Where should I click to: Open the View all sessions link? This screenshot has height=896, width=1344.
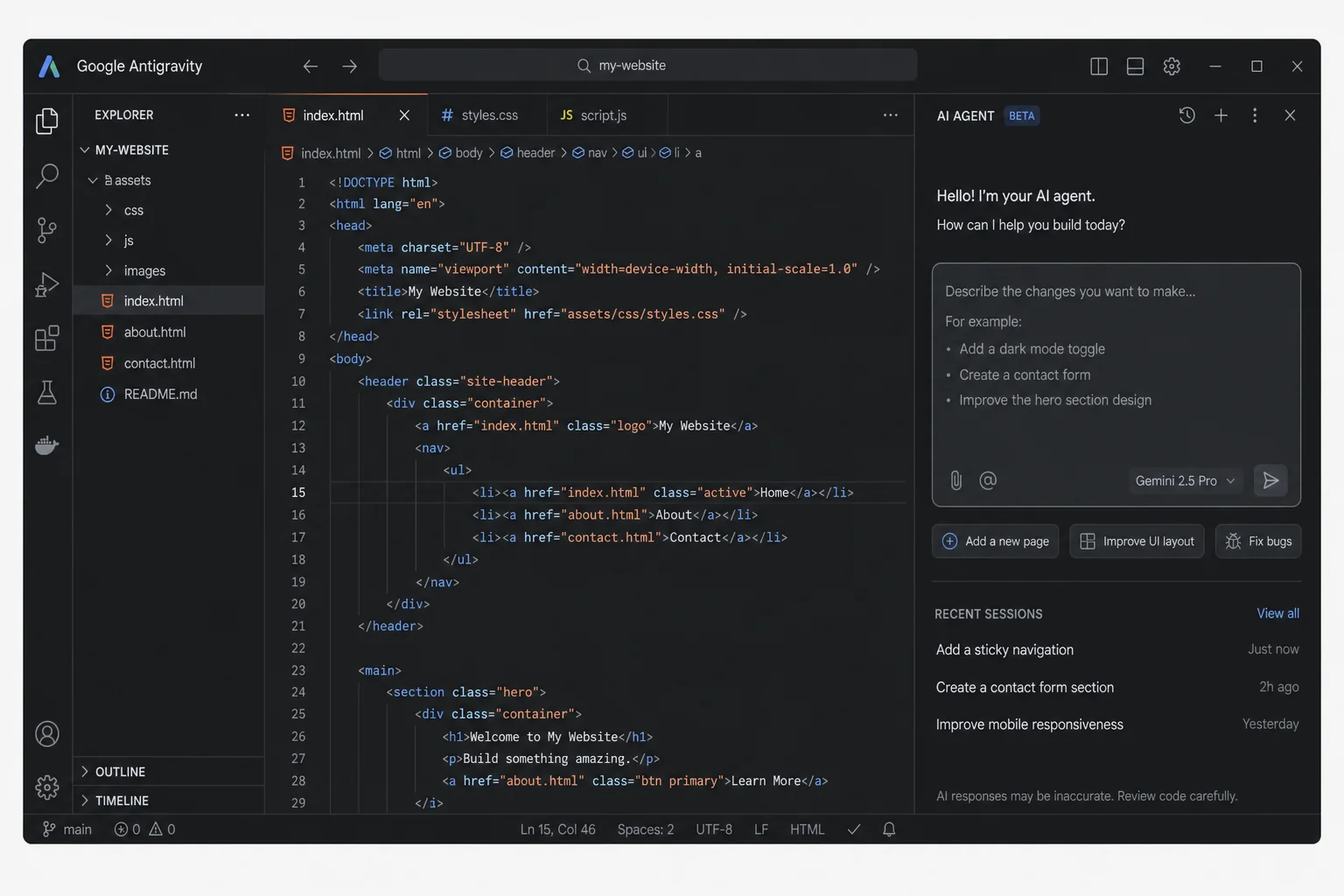coord(1277,614)
